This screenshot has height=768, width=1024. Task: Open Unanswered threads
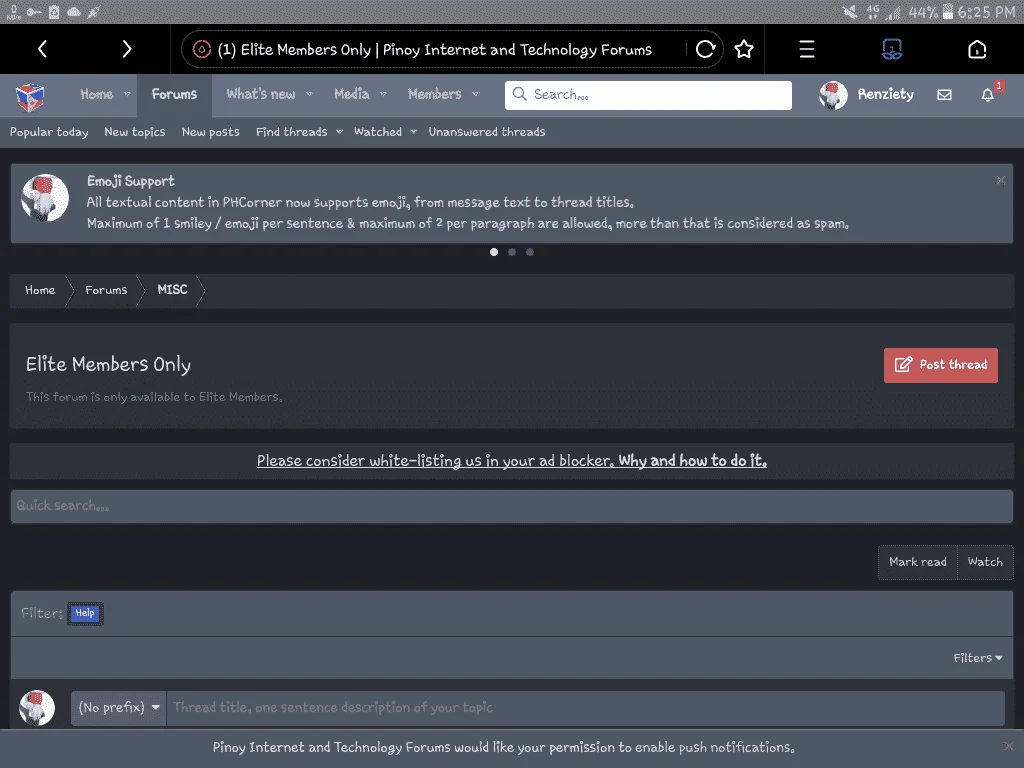[x=487, y=132]
